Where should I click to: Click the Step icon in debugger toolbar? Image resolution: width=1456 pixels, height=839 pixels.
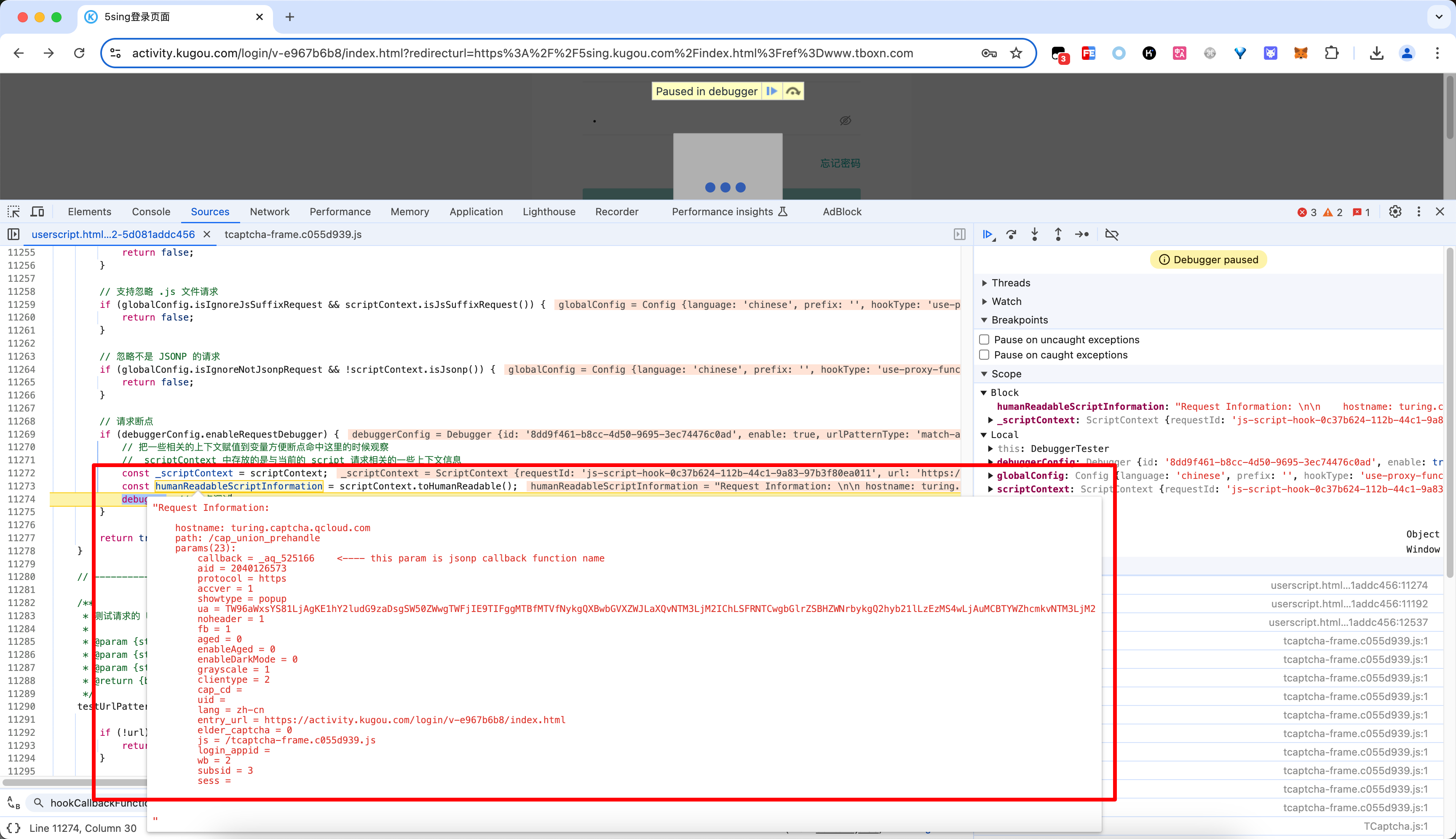click(1082, 235)
